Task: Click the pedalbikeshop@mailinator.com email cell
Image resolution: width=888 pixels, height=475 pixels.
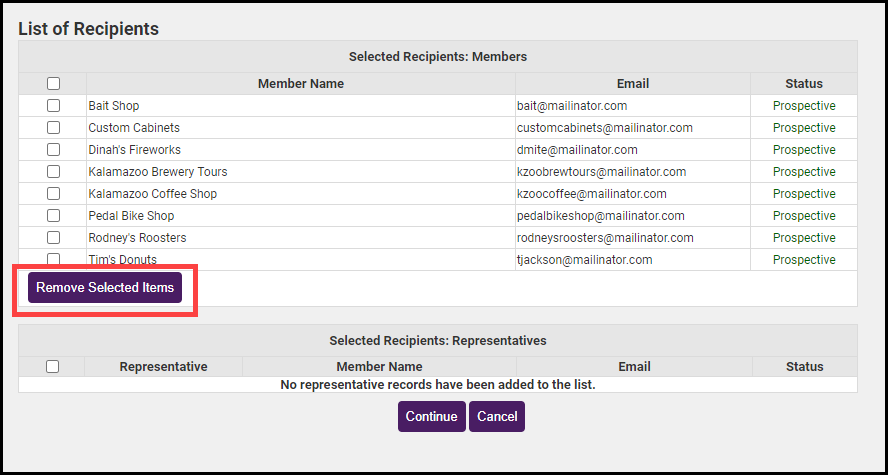Action: [x=601, y=216]
